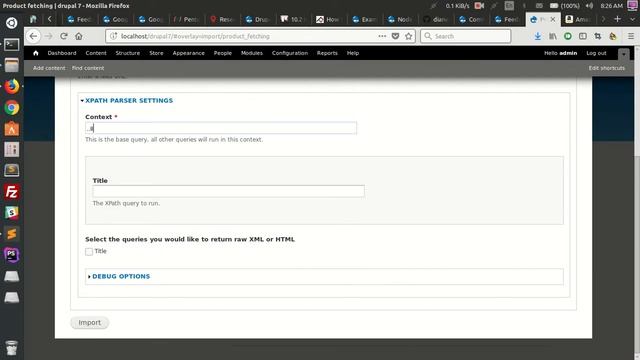
Task: Click Find content shortcut
Action: click(x=88, y=68)
